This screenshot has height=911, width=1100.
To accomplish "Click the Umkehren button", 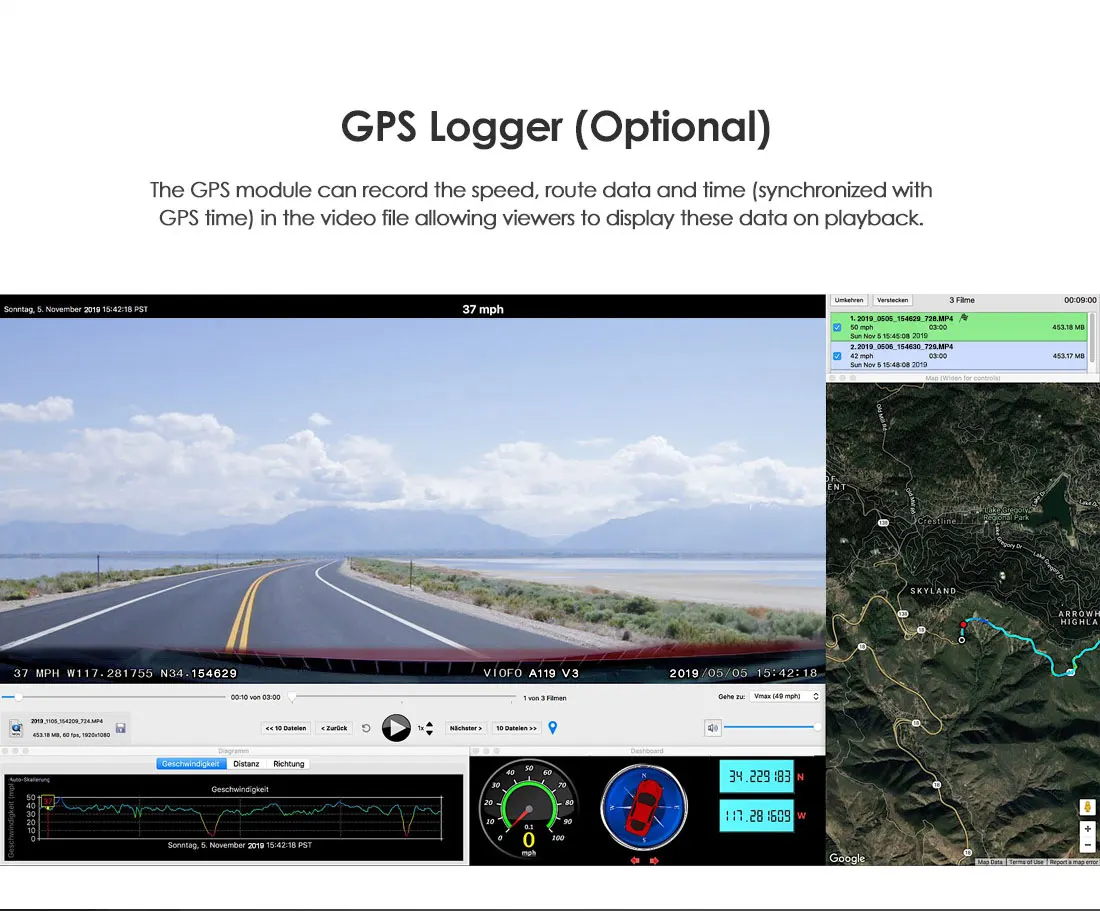I will (849, 300).
